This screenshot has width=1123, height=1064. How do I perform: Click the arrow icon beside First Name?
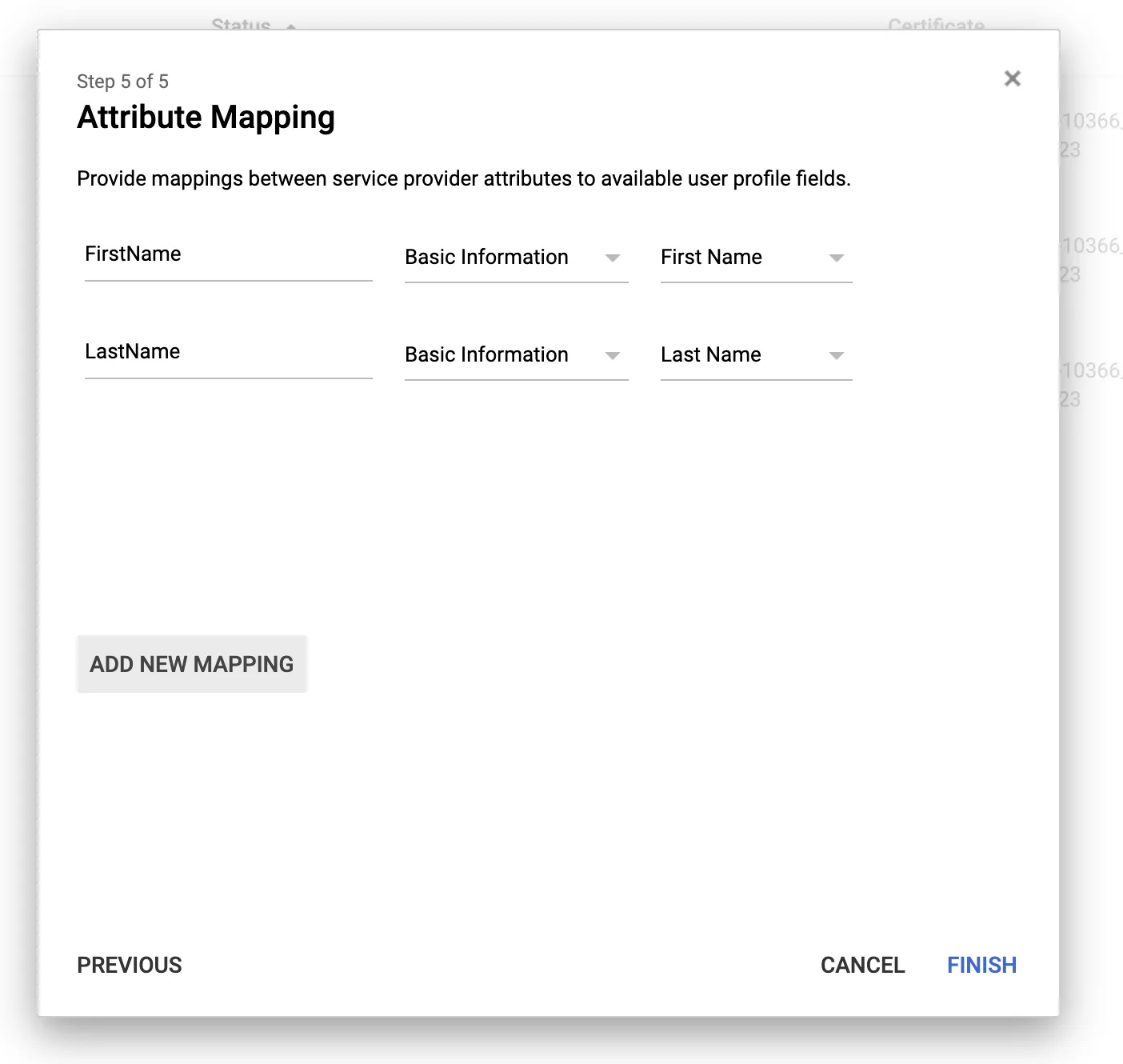837,258
